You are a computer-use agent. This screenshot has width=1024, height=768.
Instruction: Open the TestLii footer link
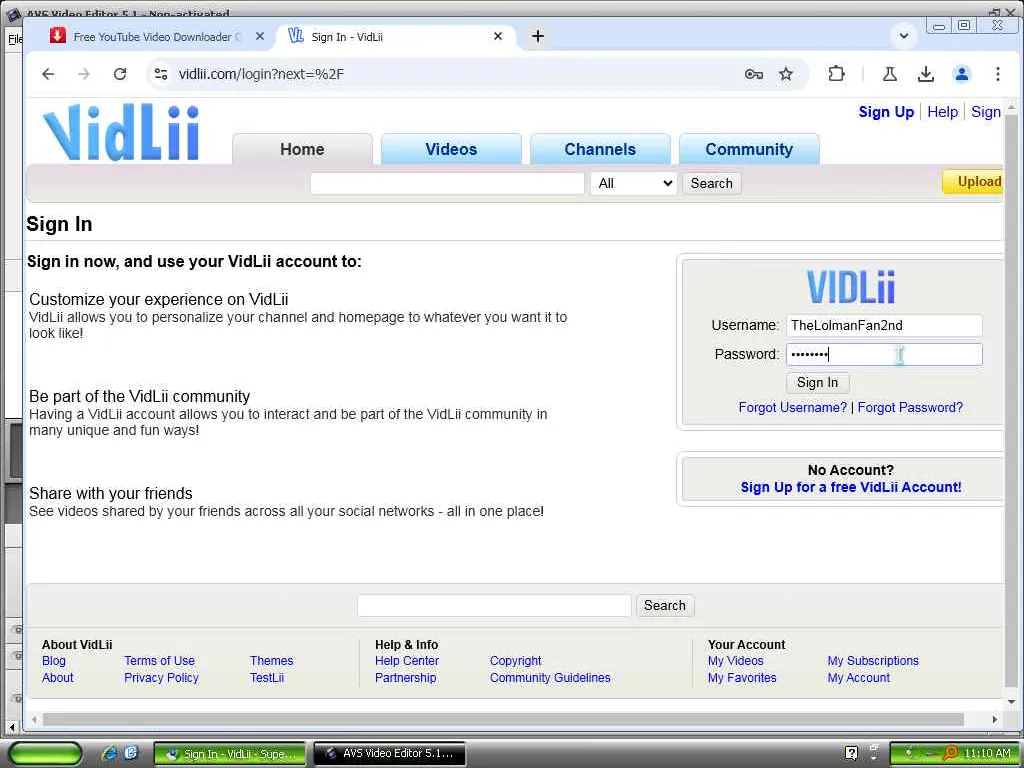coord(267,678)
